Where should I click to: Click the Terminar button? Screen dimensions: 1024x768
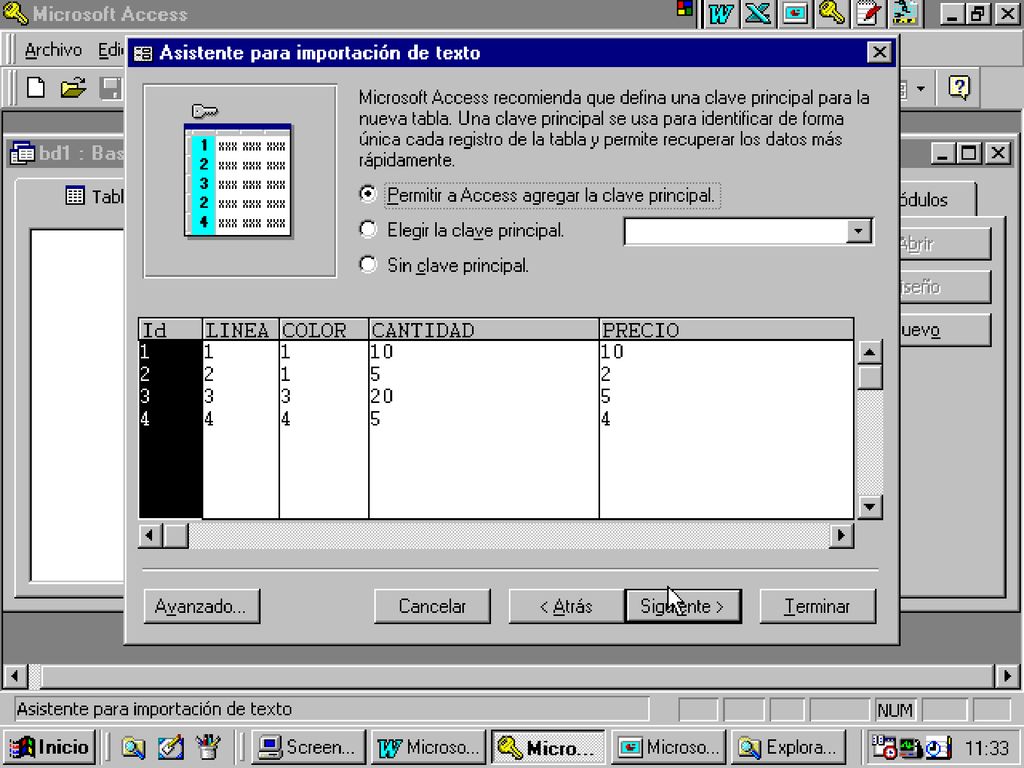(x=818, y=607)
